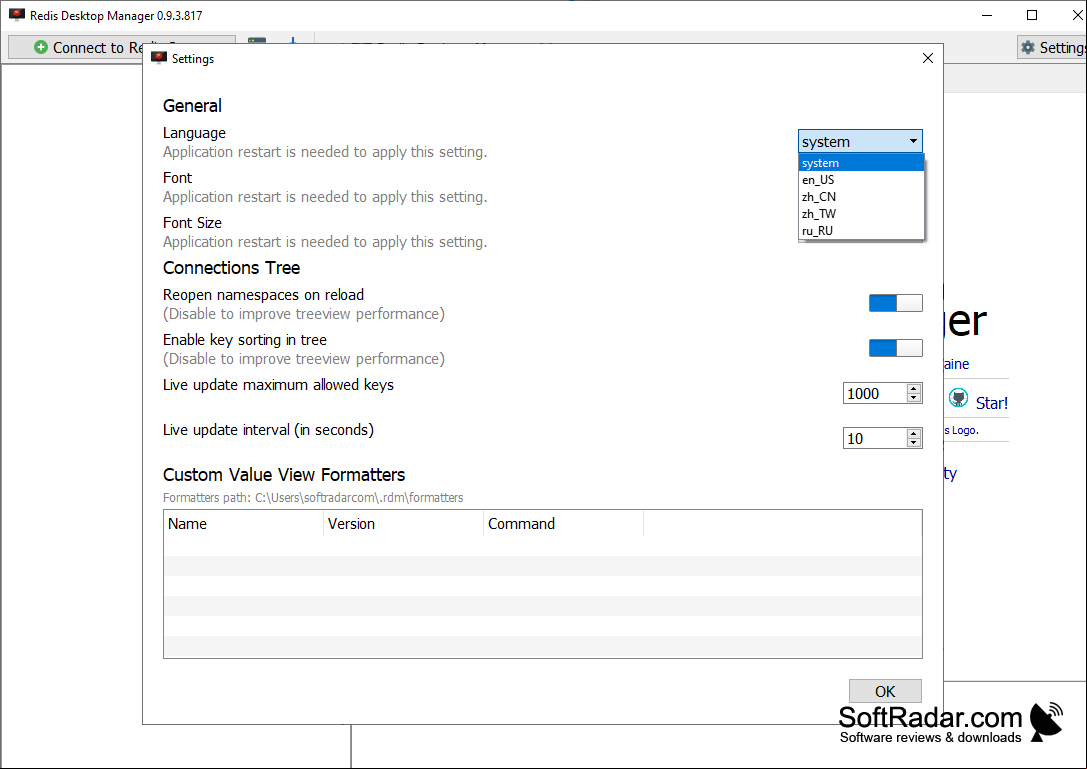Choose en_US from the language list
This screenshot has height=769, width=1087.
click(861, 180)
